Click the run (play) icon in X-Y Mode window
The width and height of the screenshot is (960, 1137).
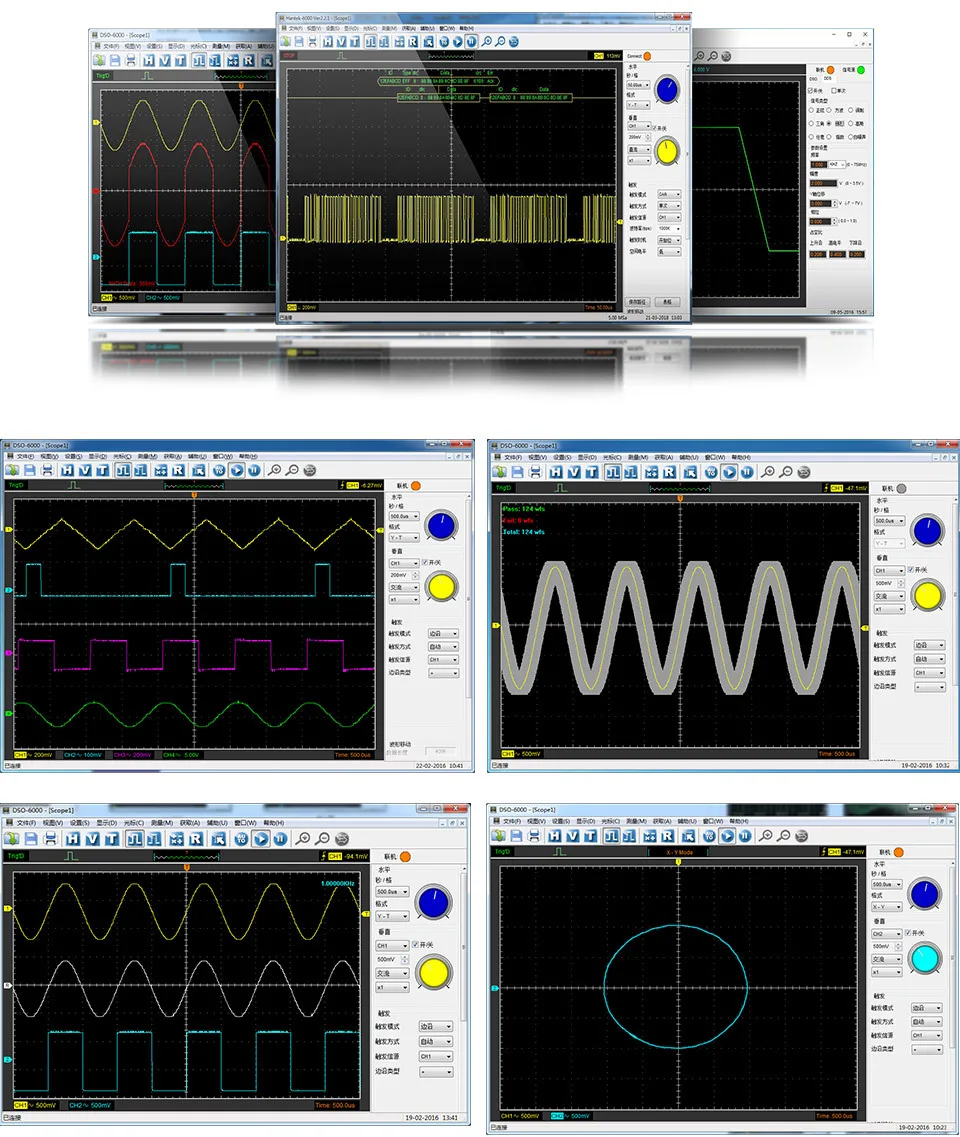tap(727, 836)
